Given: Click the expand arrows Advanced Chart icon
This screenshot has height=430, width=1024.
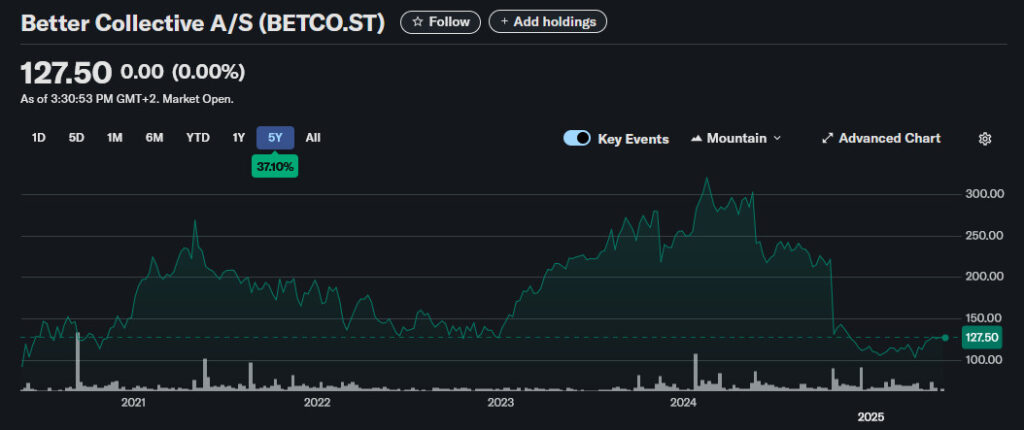Looking at the screenshot, I should [x=827, y=138].
